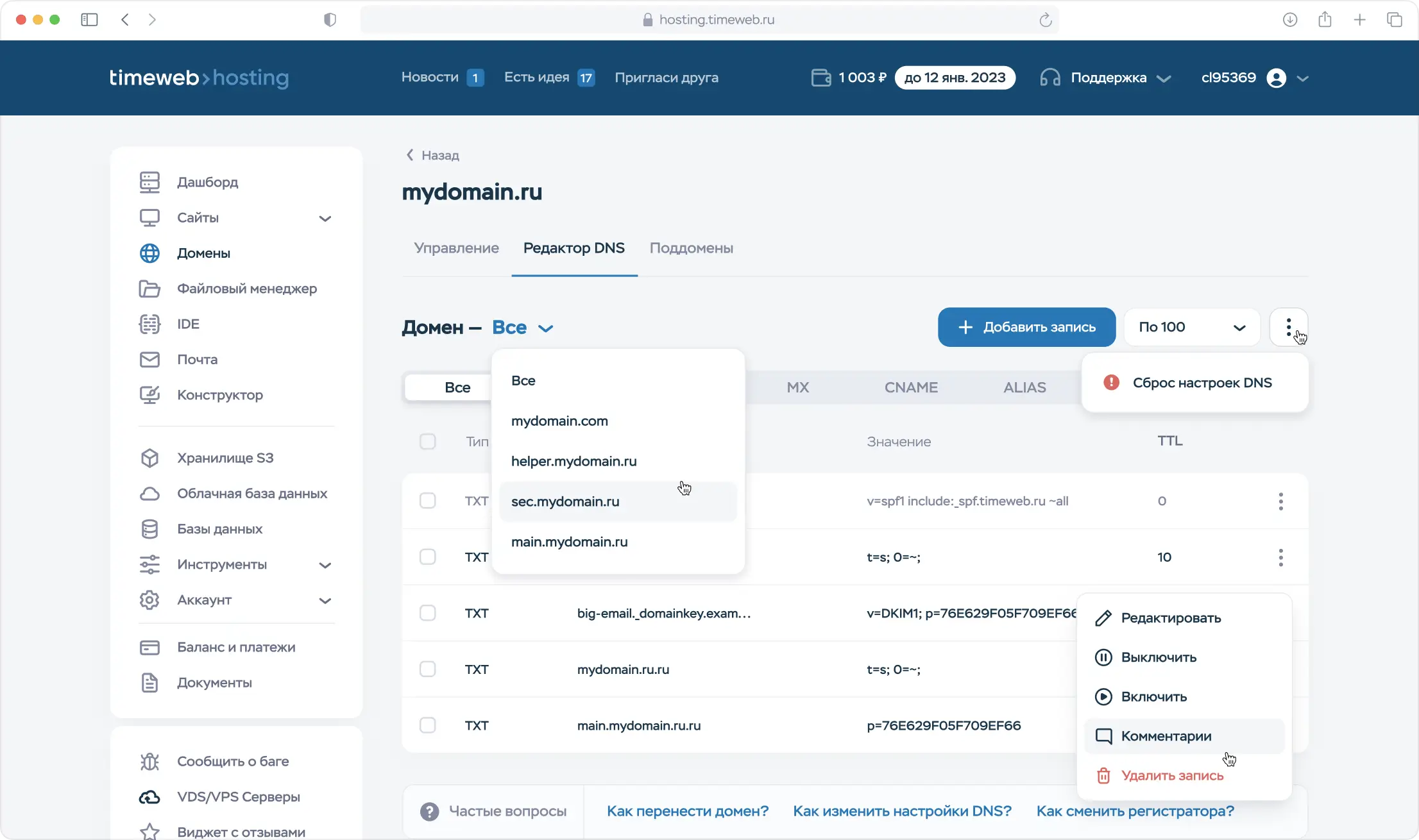Choose Редактировать from the context menu
Image resolution: width=1419 pixels, height=840 pixels.
(1171, 617)
